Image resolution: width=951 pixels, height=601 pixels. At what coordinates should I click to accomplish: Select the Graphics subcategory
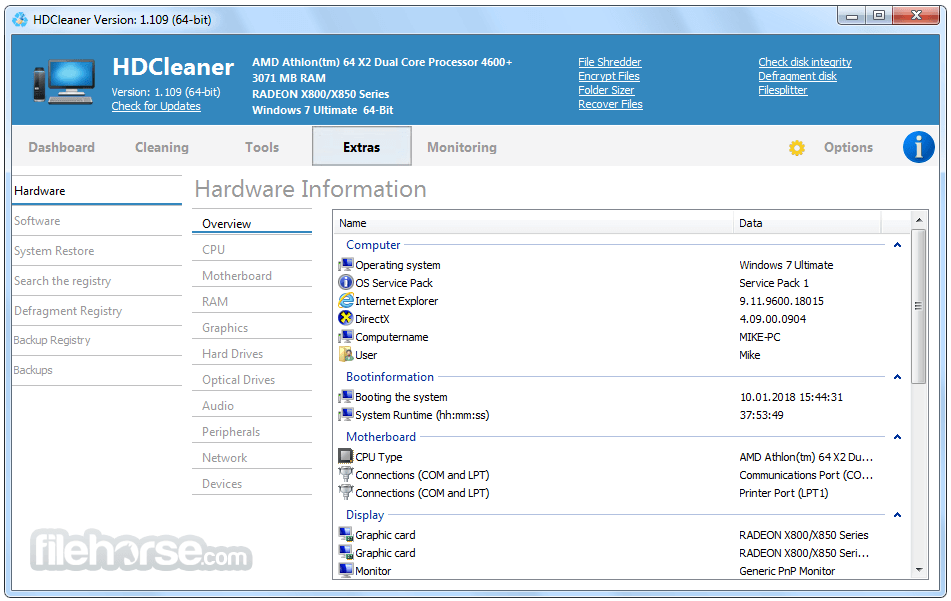pyautogui.click(x=252, y=327)
